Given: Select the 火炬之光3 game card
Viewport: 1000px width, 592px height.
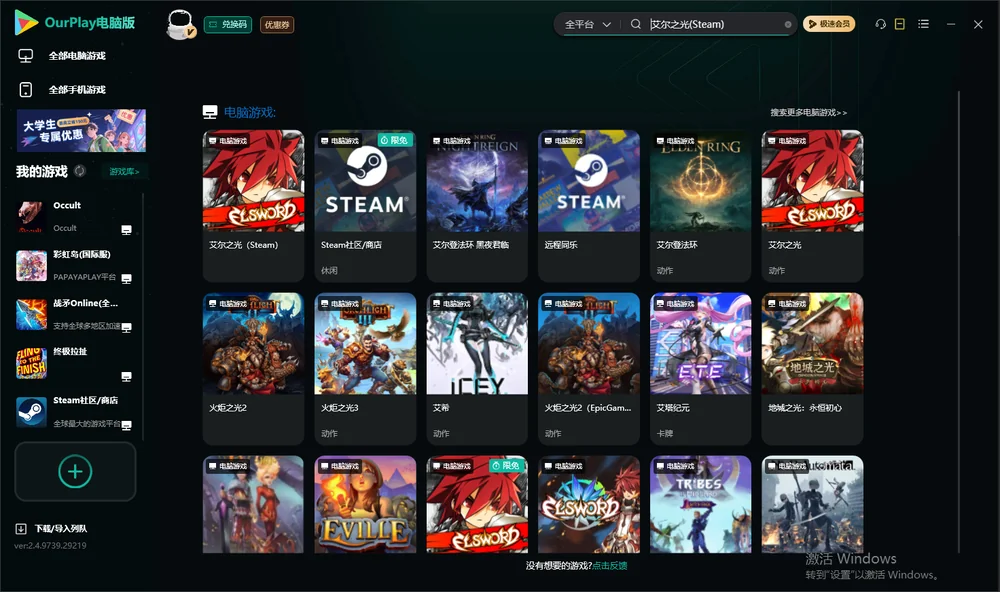Looking at the screenshot, I should [365, 368].
